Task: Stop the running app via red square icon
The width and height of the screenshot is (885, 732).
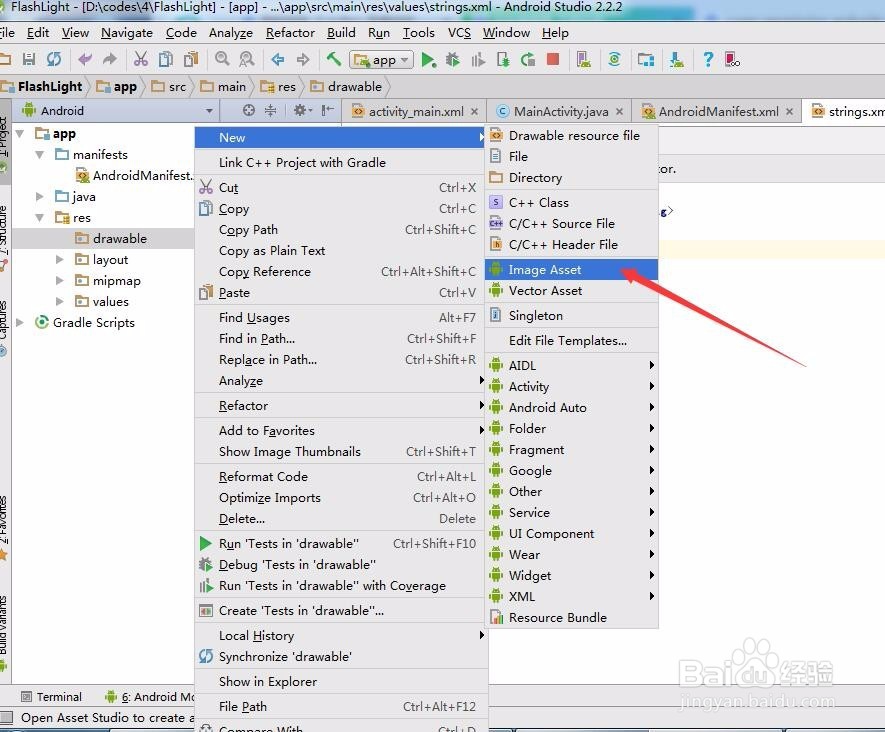Action: (x=551, y=59)
